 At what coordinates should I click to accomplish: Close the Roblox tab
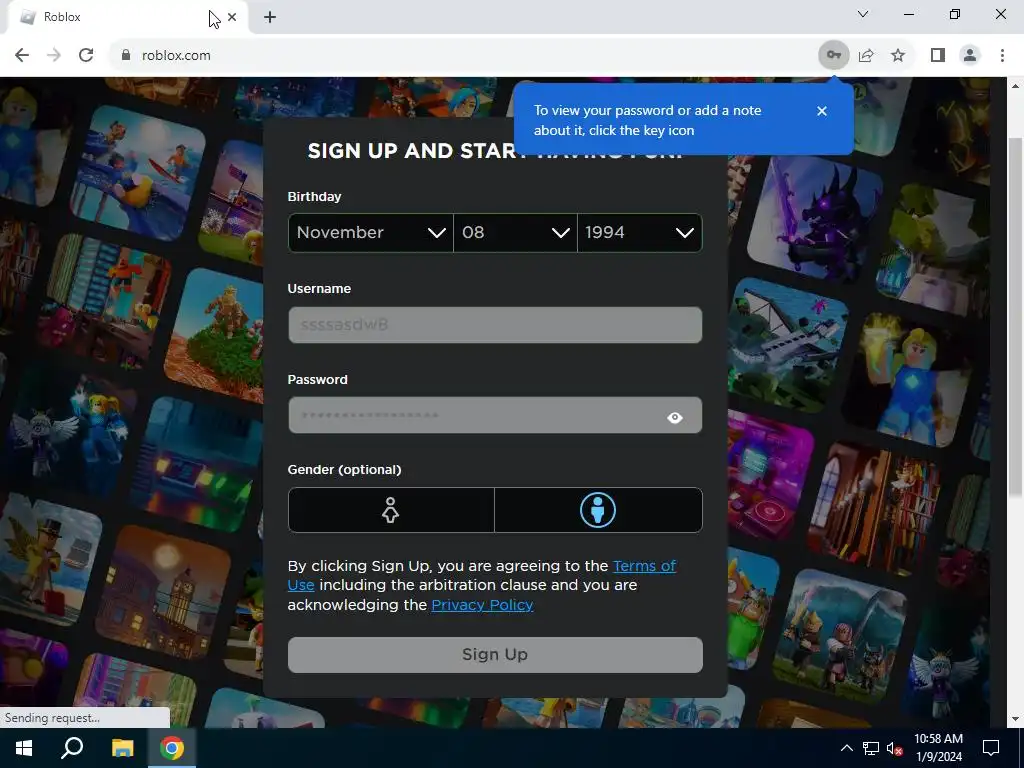pos(232,17)
